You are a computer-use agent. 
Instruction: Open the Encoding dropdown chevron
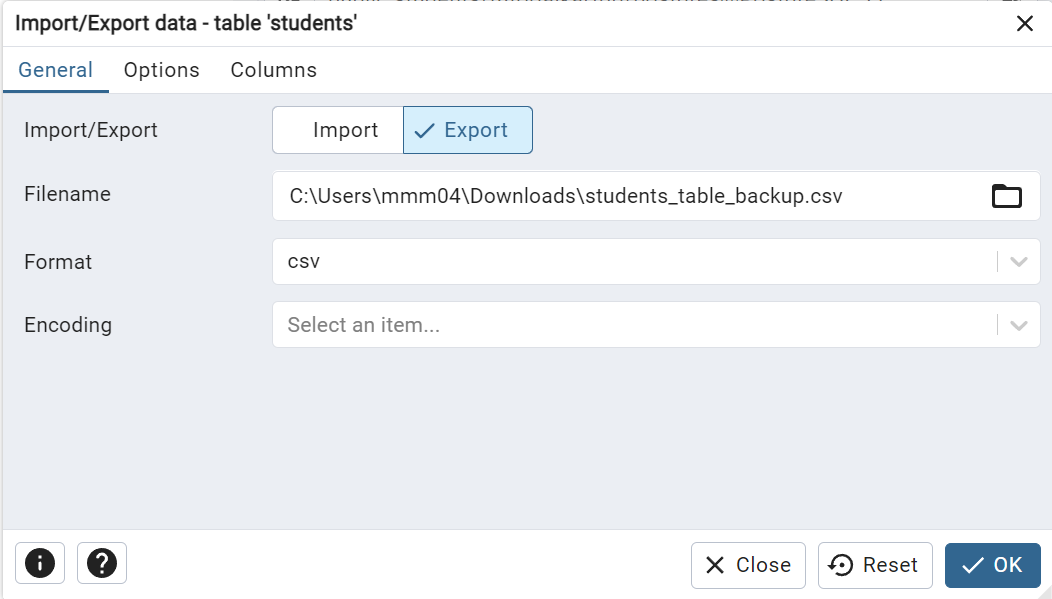pos(1019,324)
